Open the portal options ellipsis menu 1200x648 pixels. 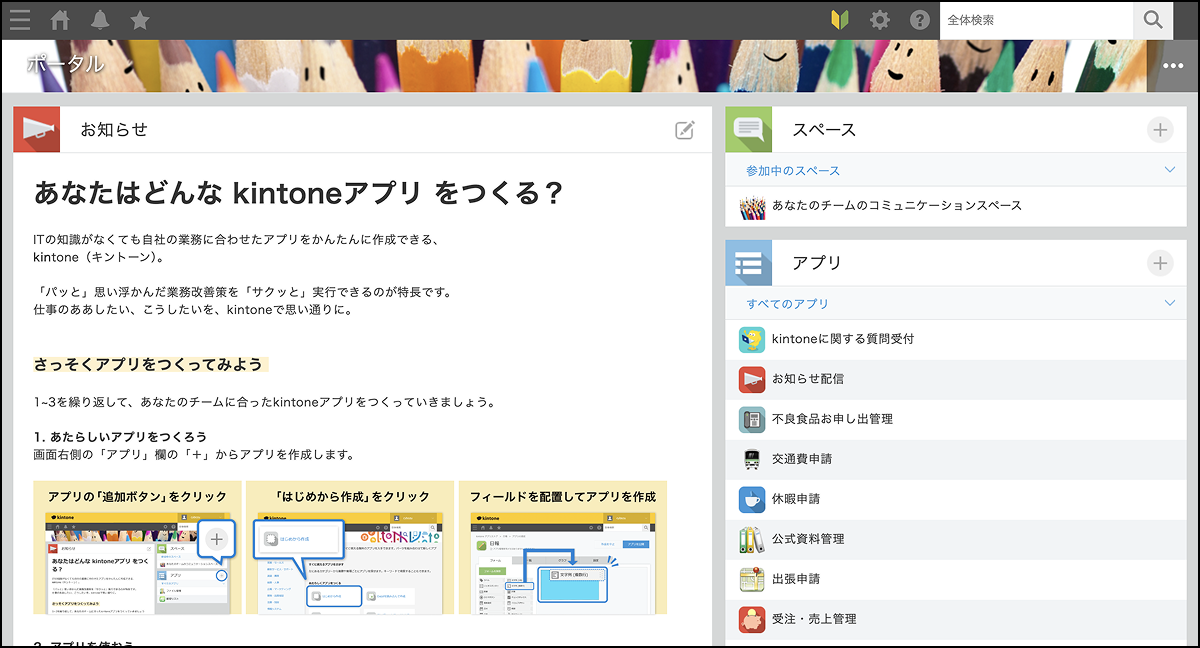(x=1172, y=66)
